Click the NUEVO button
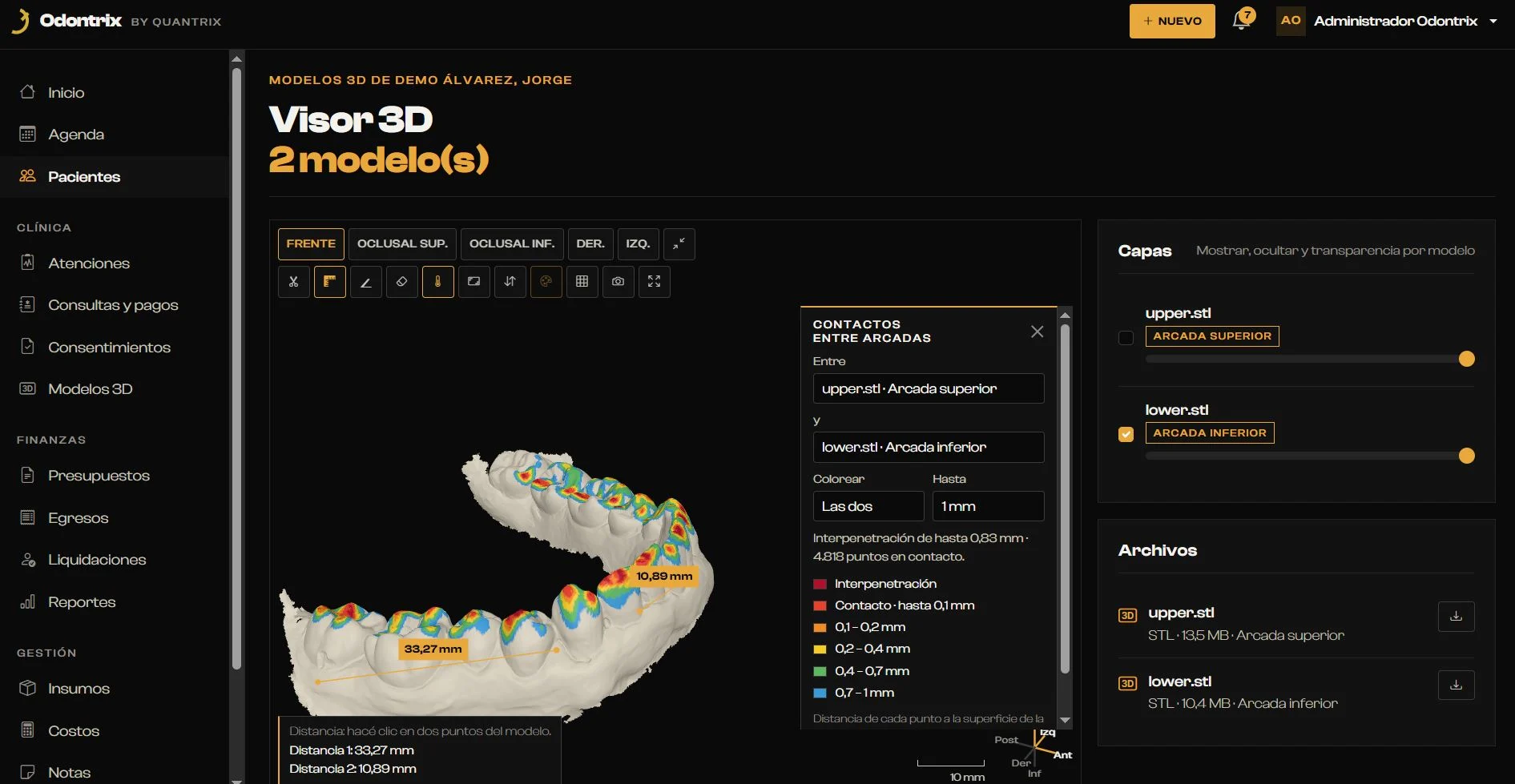This screenshot has width=1515, height=784. coord(1172,21)
